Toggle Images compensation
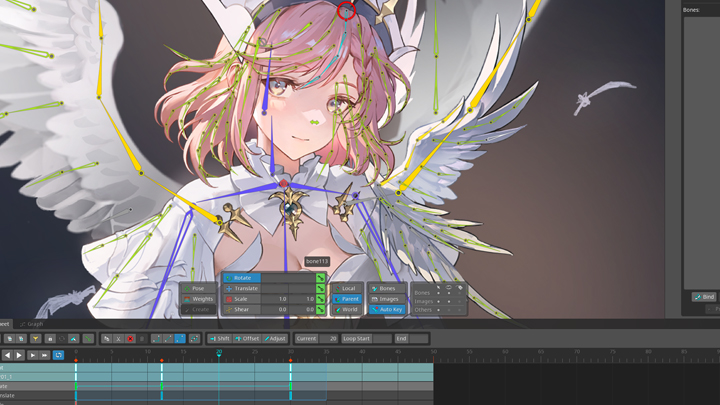 point(387,299)
